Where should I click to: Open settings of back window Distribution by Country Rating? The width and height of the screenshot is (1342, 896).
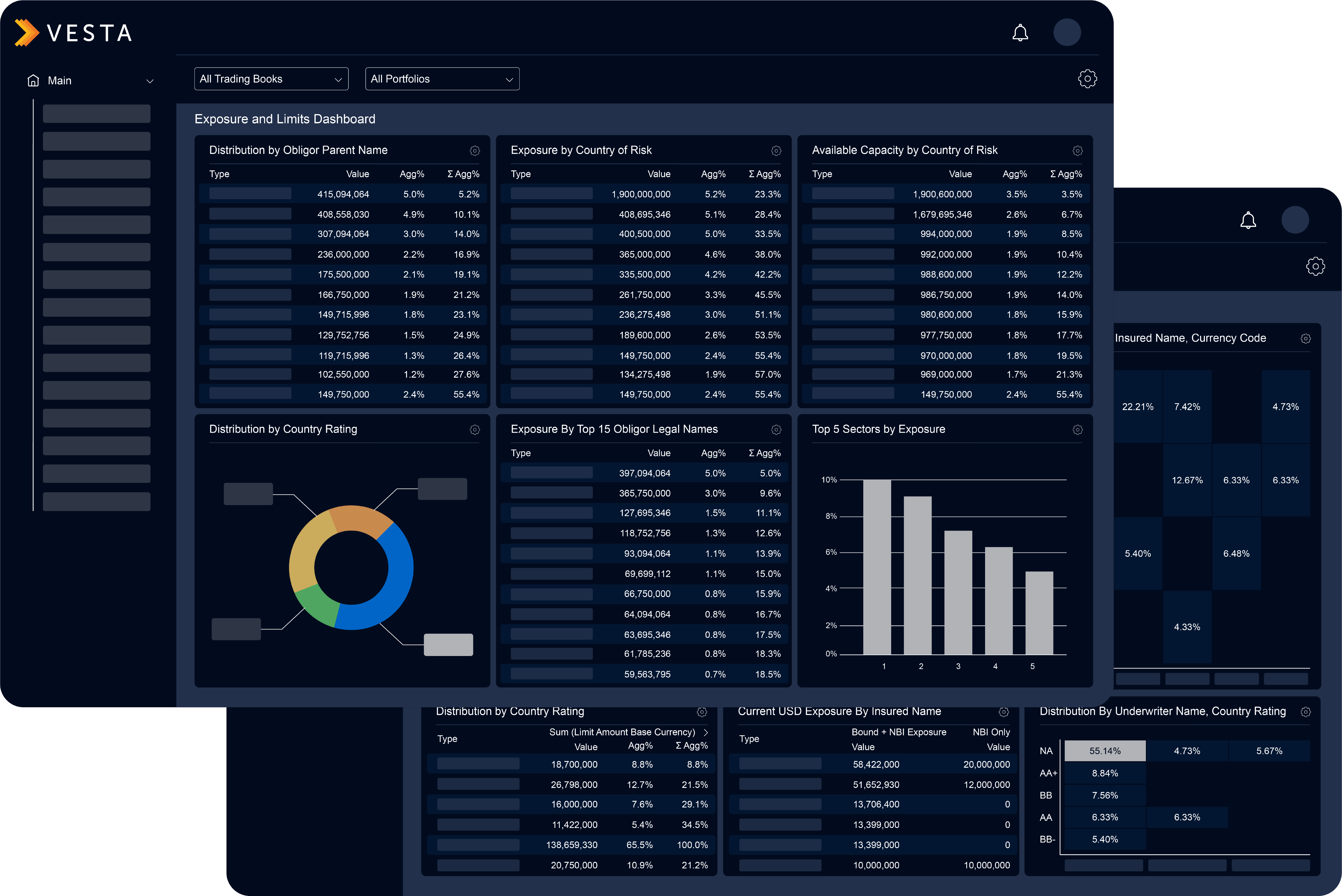pos(702,712)
